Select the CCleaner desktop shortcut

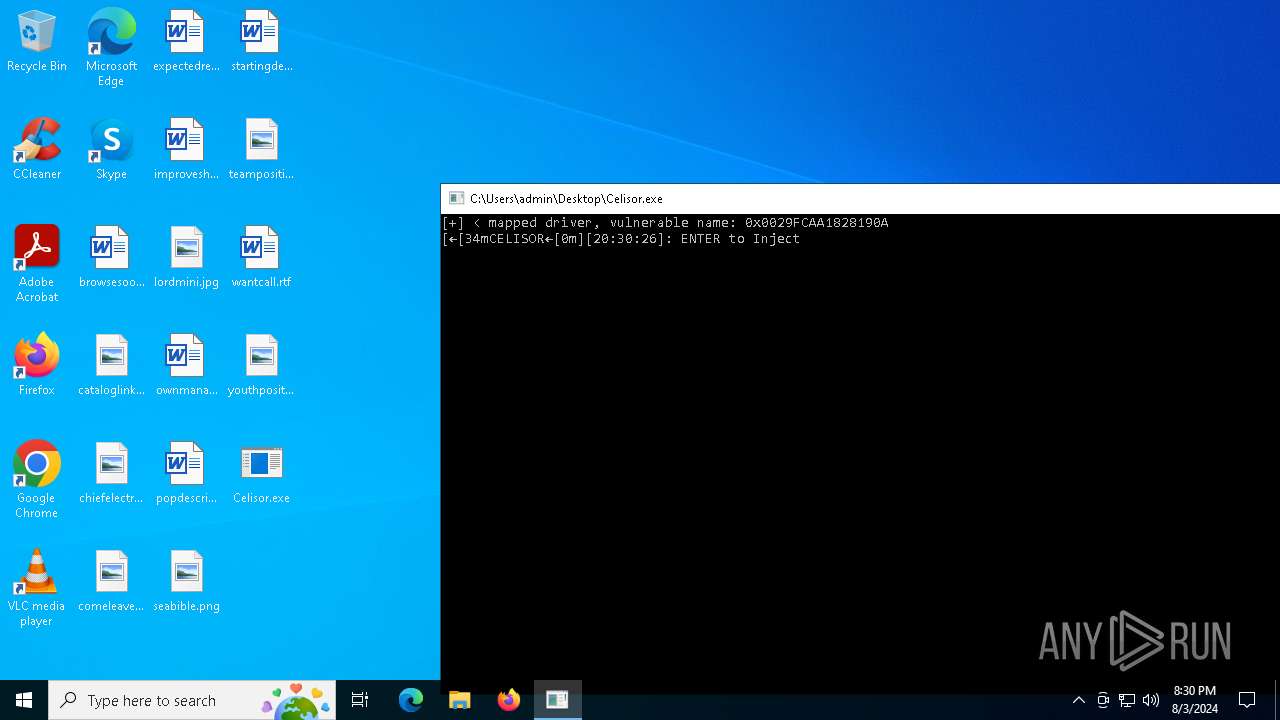(37, 149)
